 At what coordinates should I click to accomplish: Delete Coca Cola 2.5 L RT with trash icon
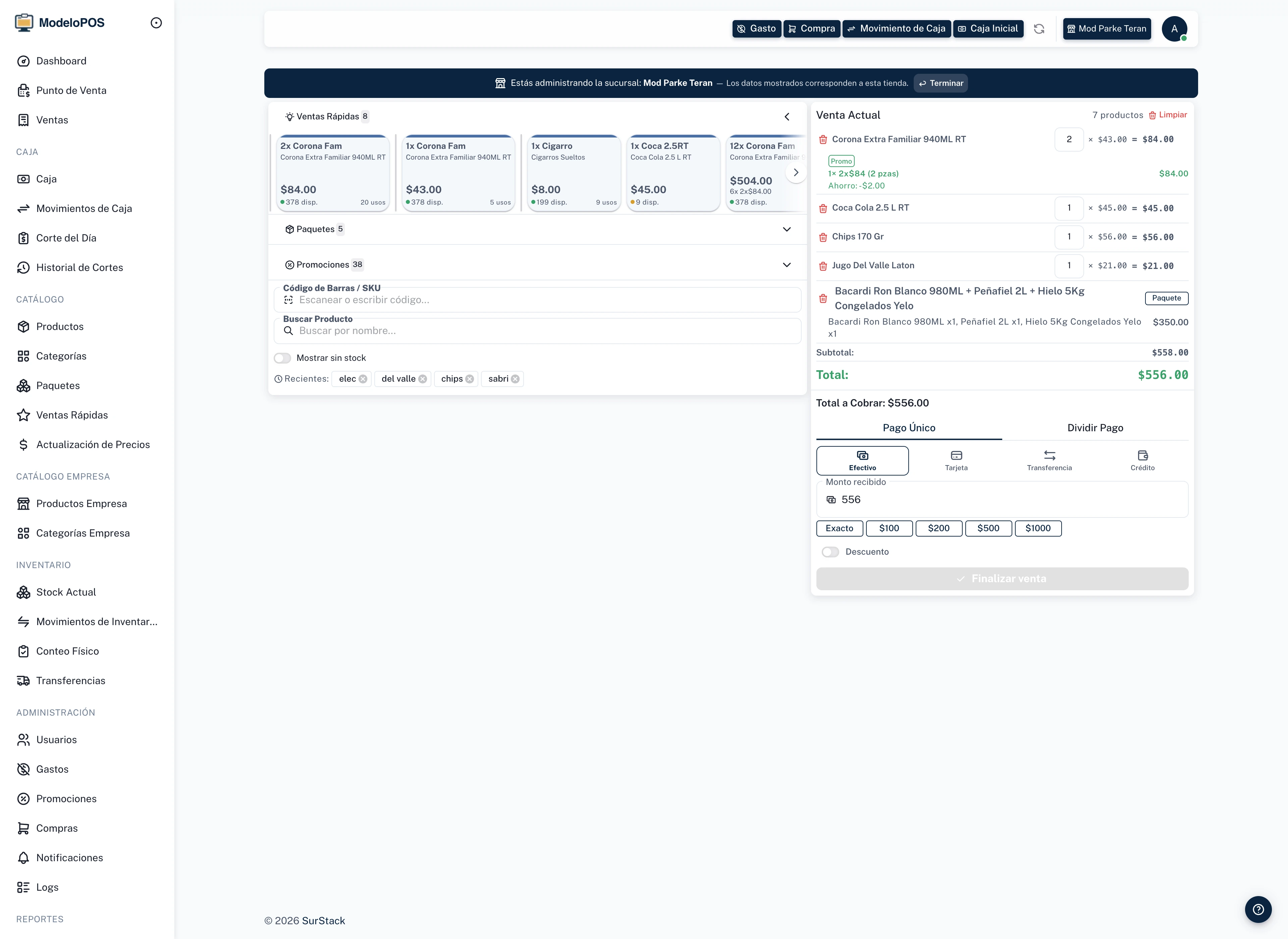tap(822, 209)
